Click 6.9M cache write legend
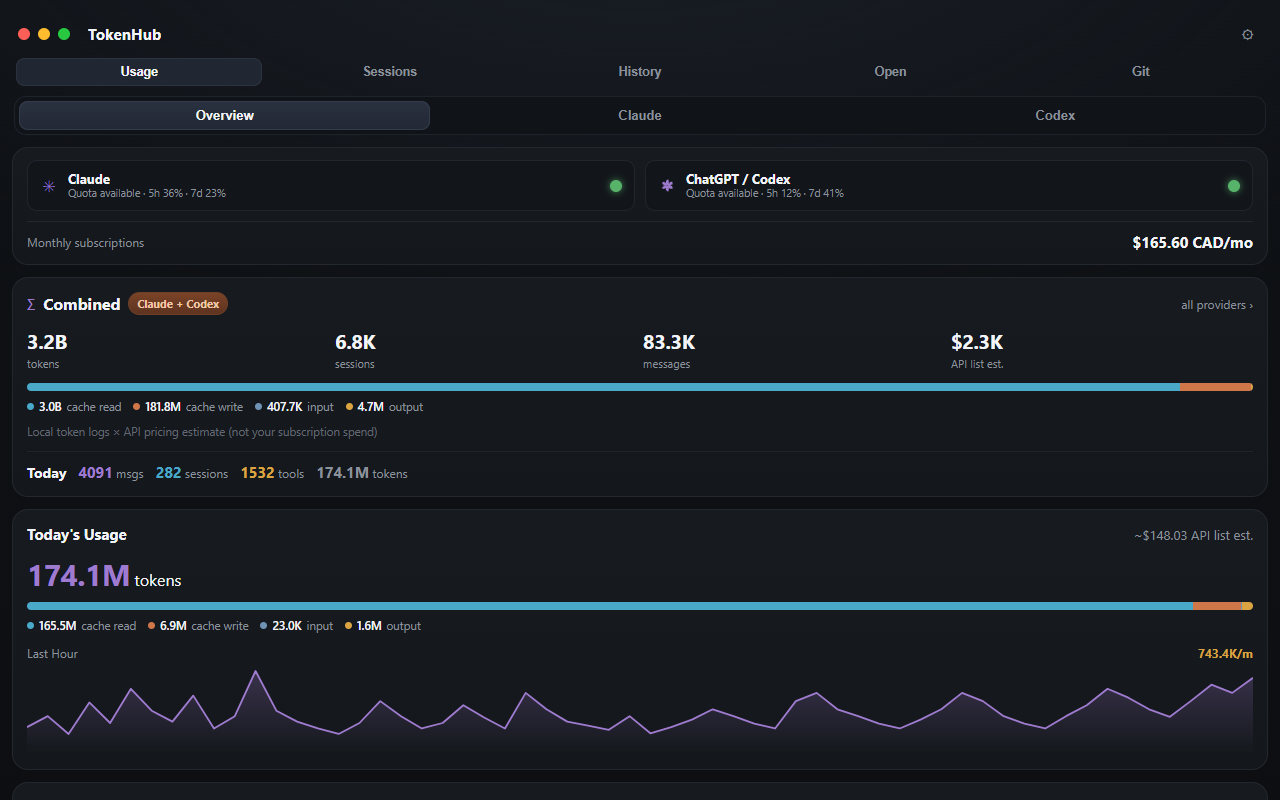 199,626
